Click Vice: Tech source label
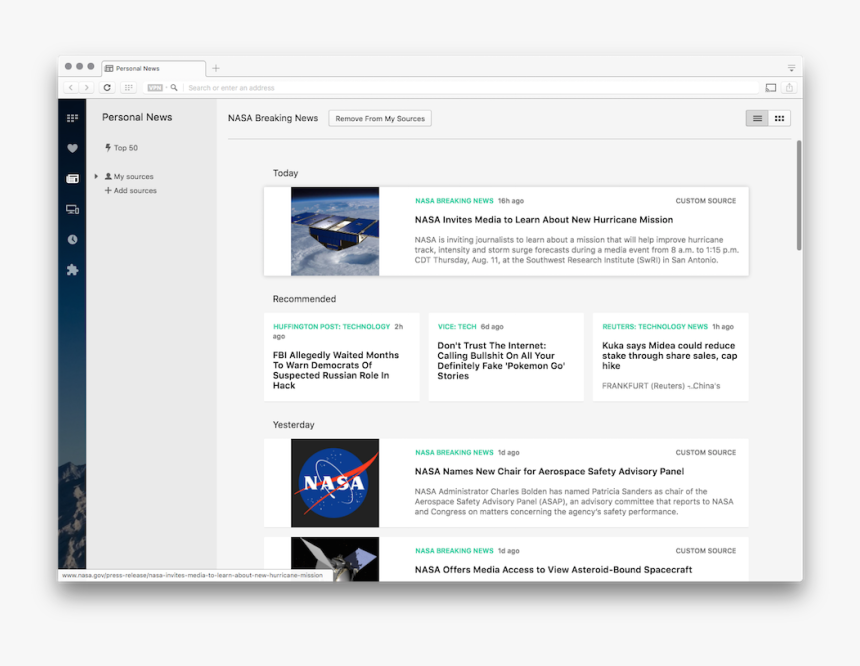Screen dimensions: 860x666 pyautogui.click(x=457, y=326)
